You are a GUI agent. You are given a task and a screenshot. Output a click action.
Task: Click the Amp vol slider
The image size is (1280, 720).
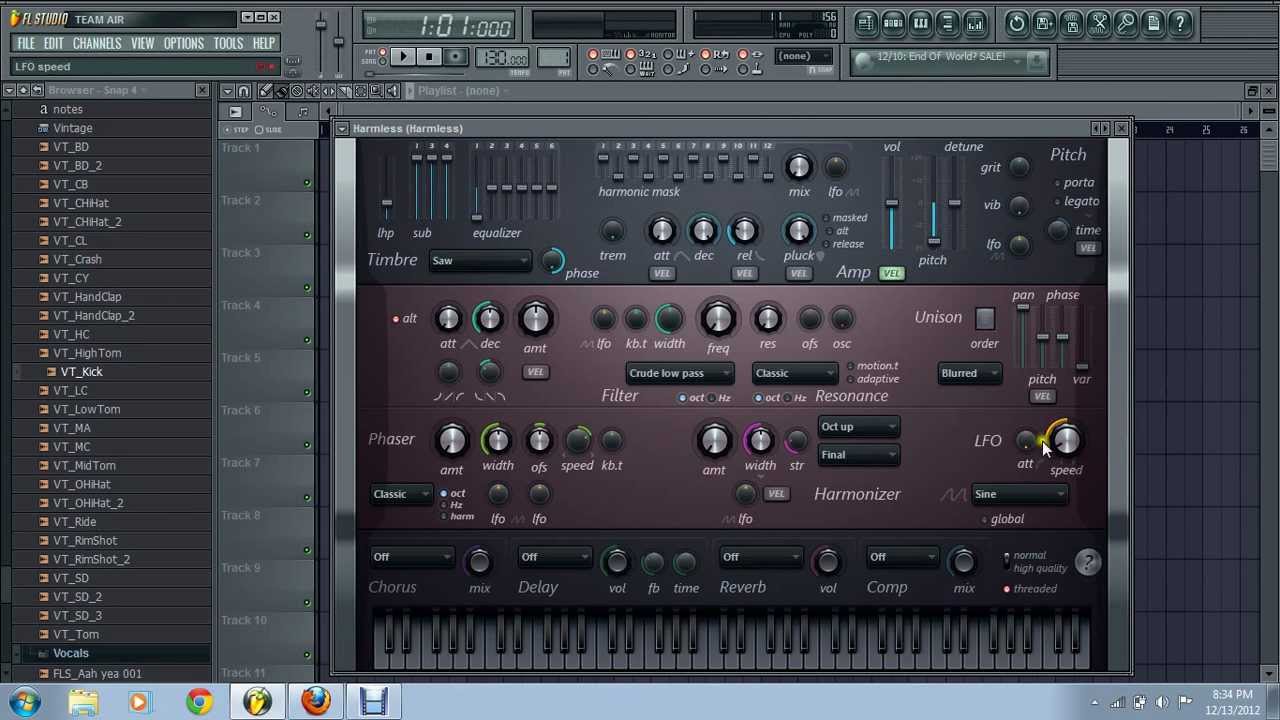click(891, 205)
